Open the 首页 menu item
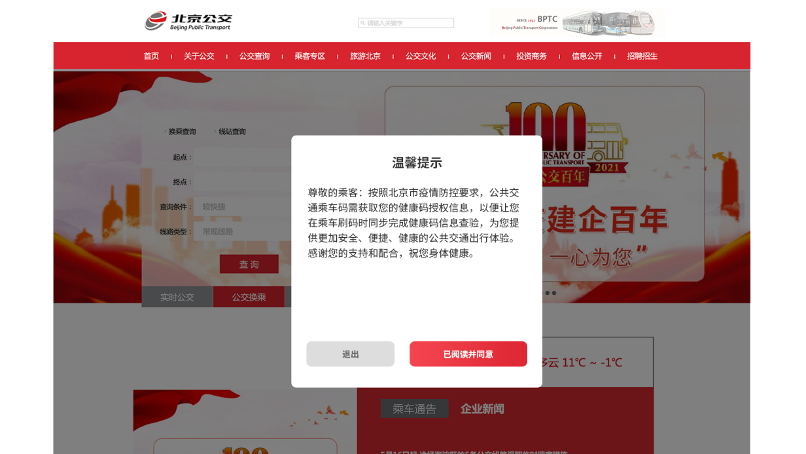This screenshot has width=806, height=454. click(151, 56)
